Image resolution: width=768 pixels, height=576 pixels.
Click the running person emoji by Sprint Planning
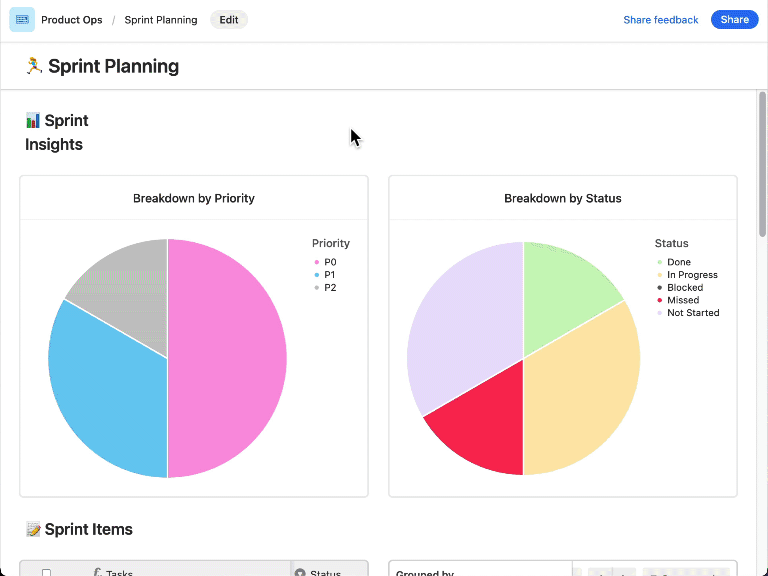[34, 66]
